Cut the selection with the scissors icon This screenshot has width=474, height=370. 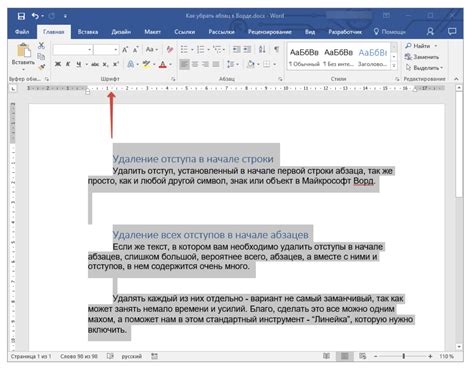[x=41, y=45]
